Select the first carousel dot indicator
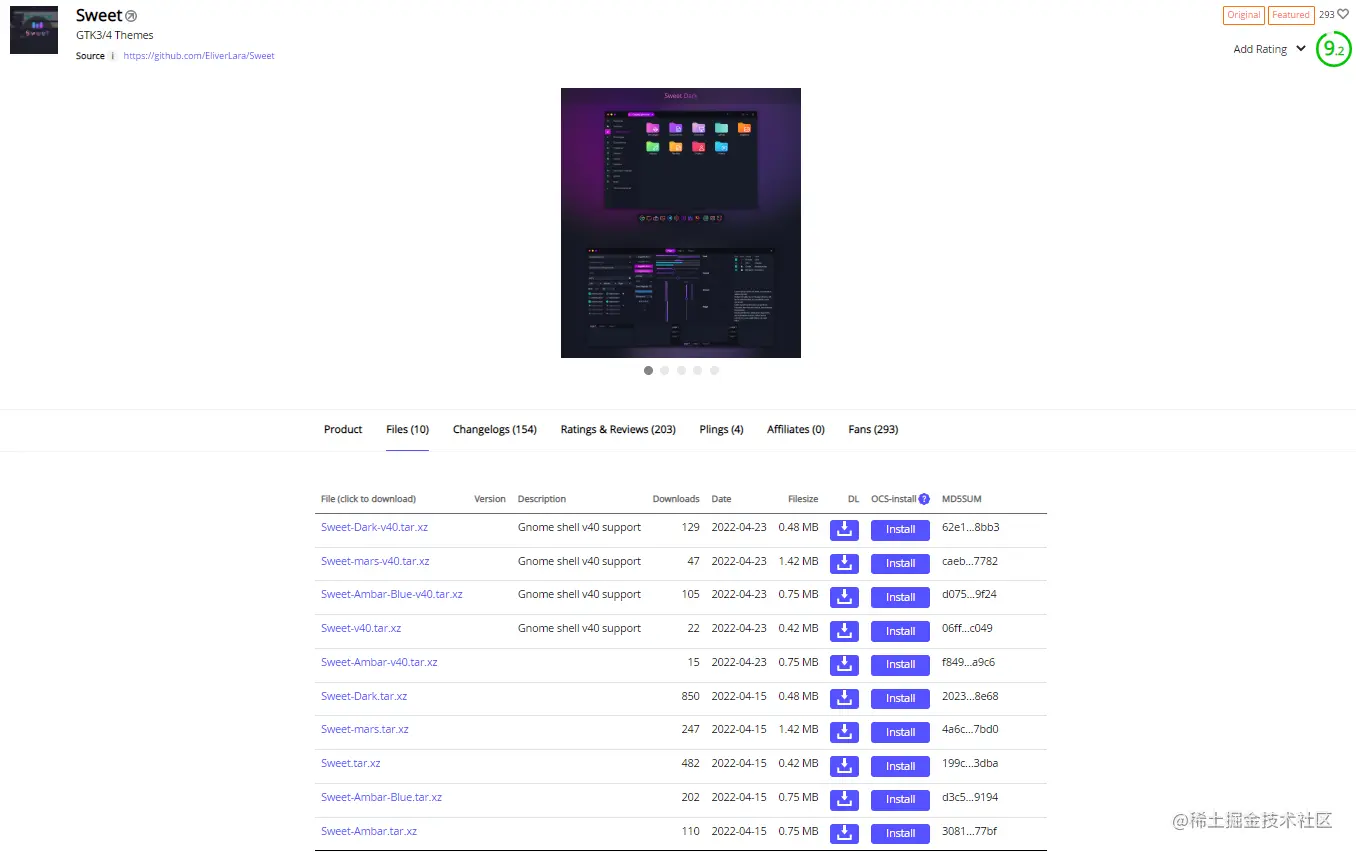 (648, 370)
